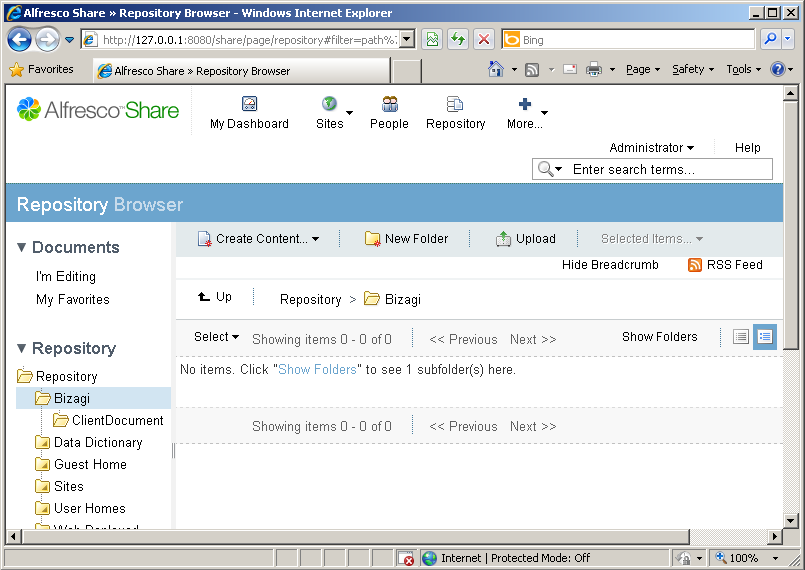
Task: Open the IE Page menu
Action: [x=642, y=69]
